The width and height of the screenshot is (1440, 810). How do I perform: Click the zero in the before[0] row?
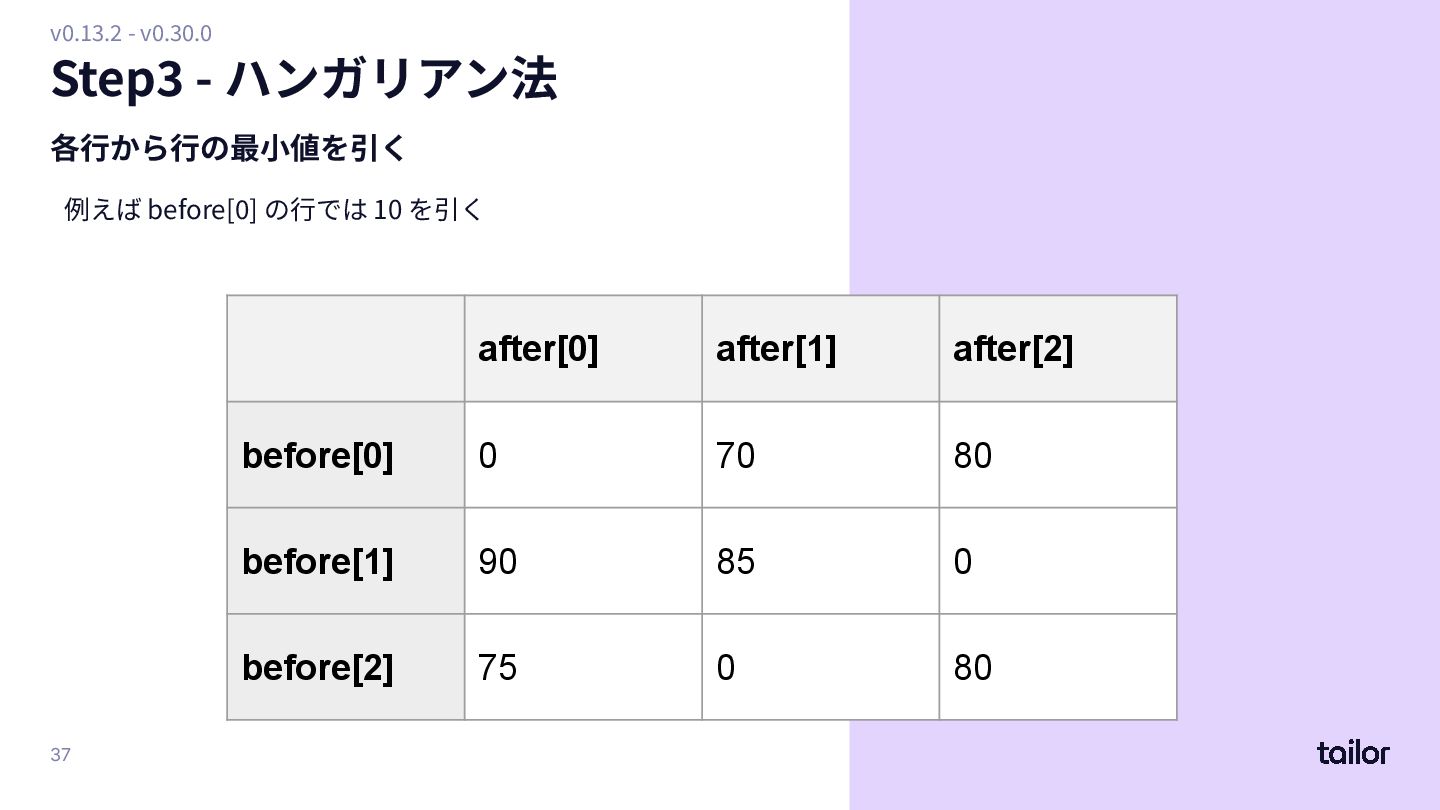(488, 456)
